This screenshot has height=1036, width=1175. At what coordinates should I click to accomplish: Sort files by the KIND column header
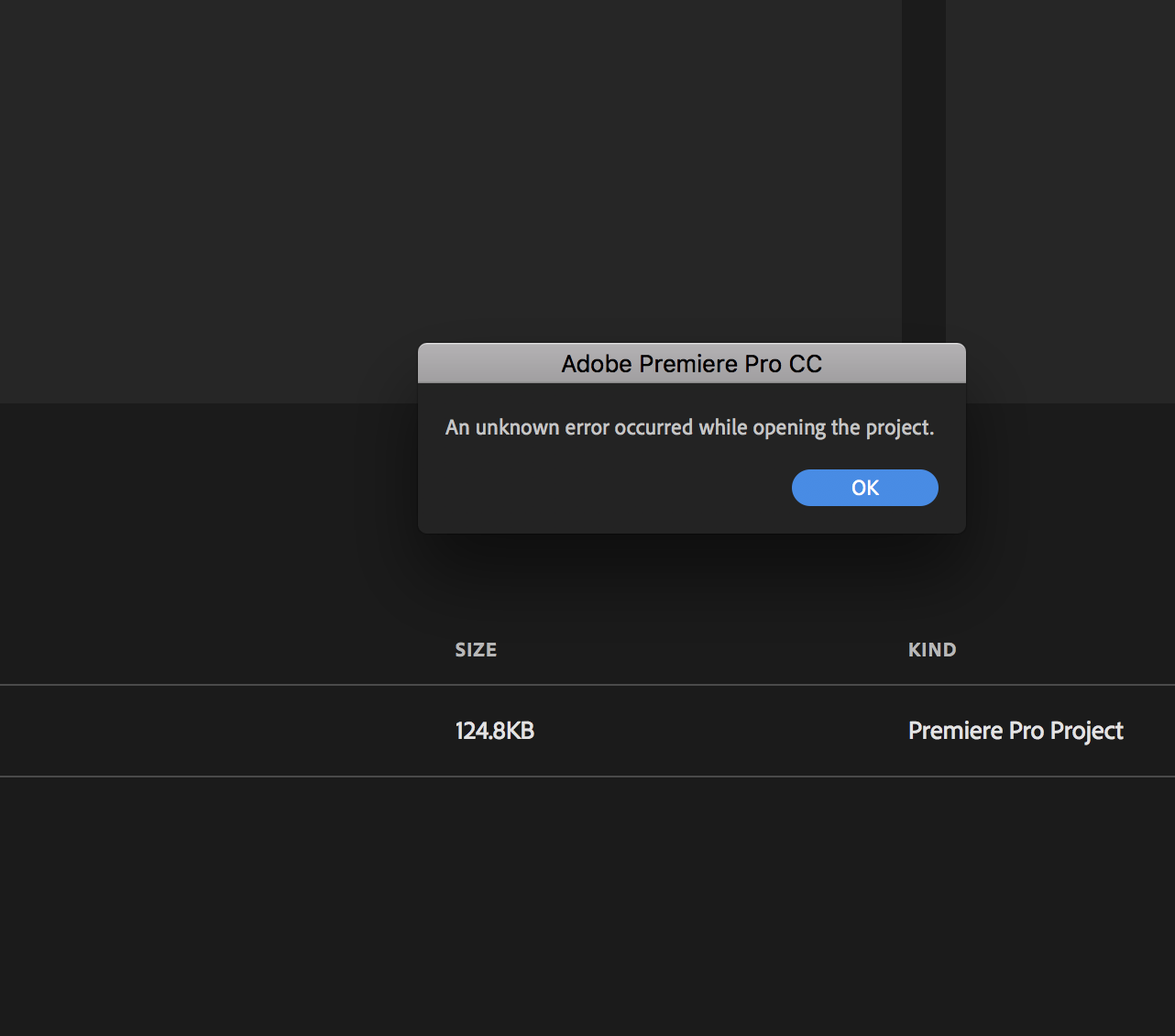[x=931, y=649]
